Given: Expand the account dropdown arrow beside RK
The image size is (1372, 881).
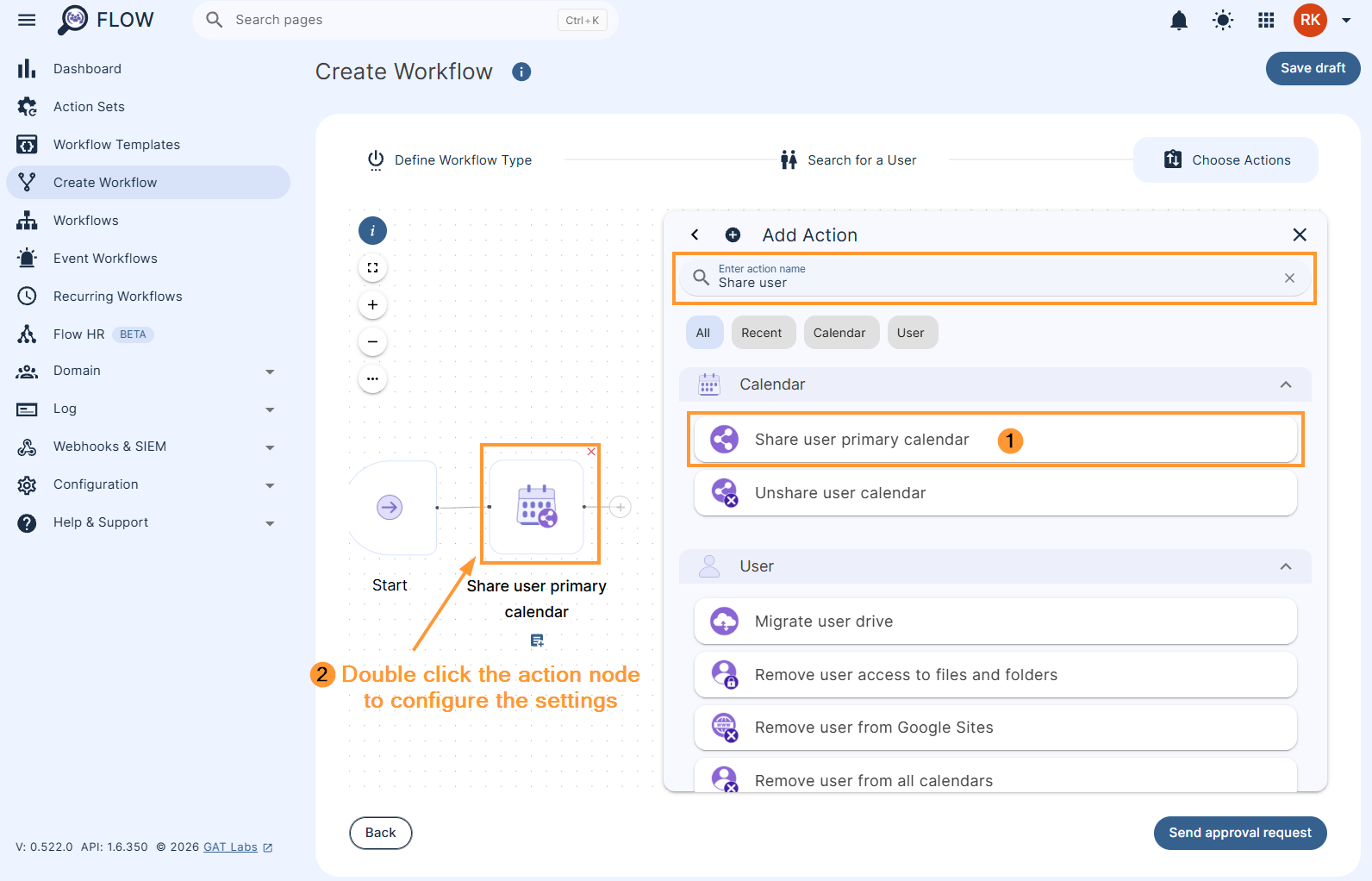Looking at the screenshot, I should pos(1346,20).
